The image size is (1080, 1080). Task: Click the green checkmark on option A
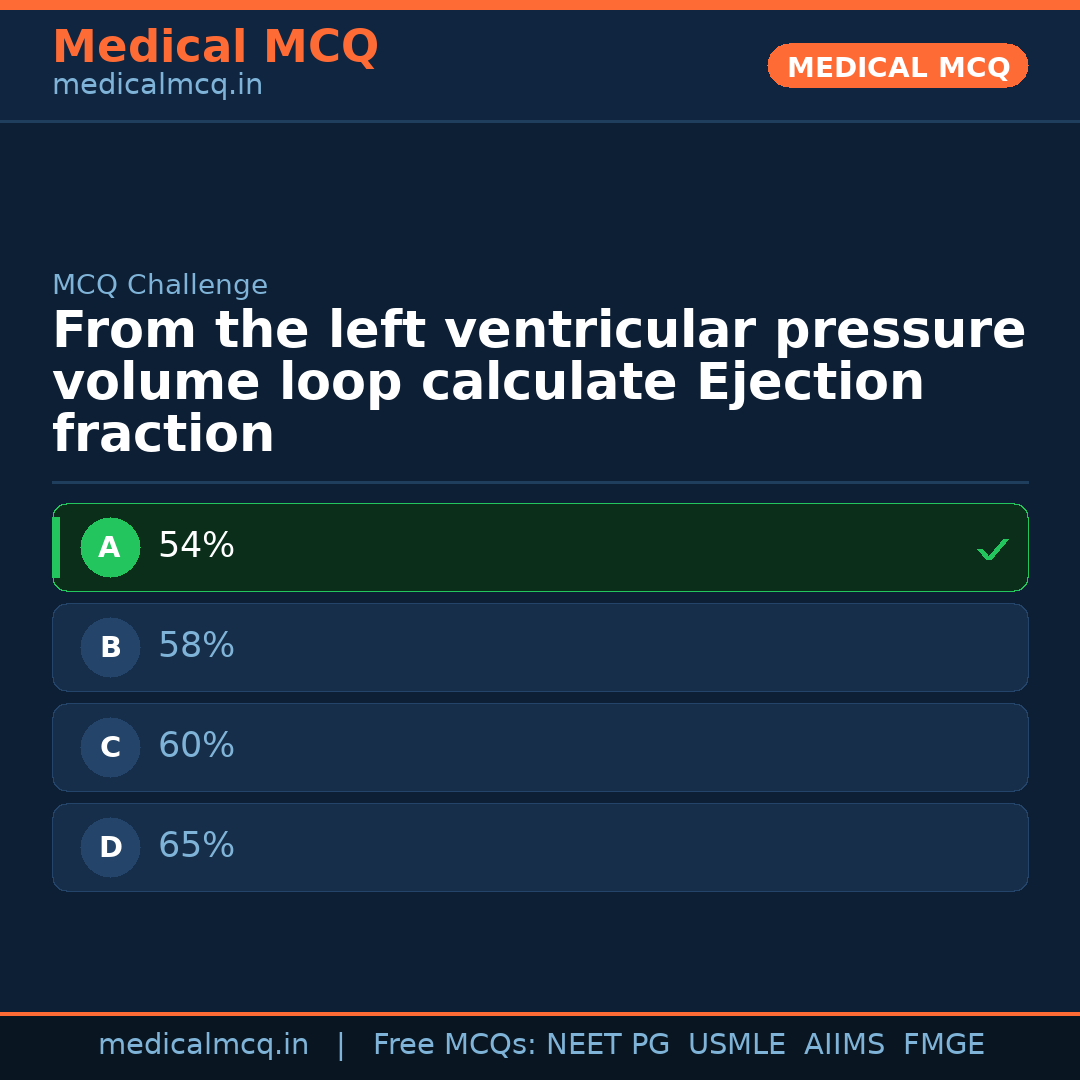992,549
